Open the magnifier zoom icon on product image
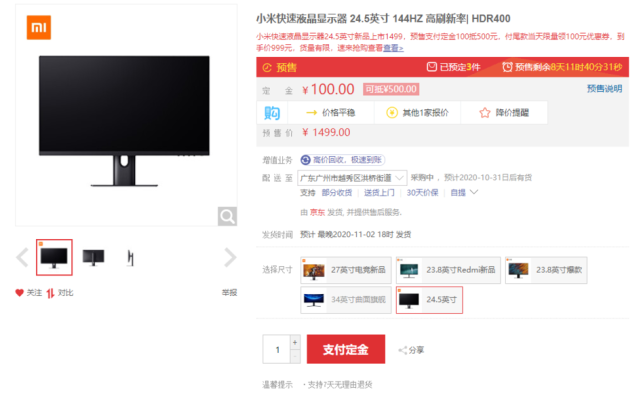The width and height of the screenshot is (641, 406). click(227, 216)
